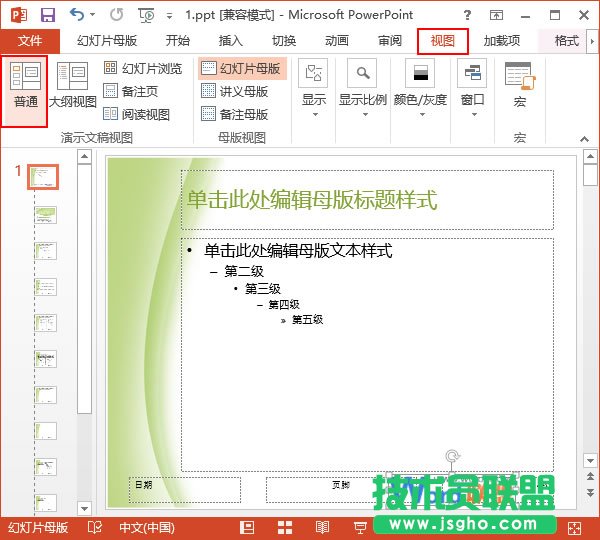Image resolution: width=600 pixels, height=540 pixels.
Task: Select the 审阅 review tab
Action: pyautogui.click(x=390, y=41)
